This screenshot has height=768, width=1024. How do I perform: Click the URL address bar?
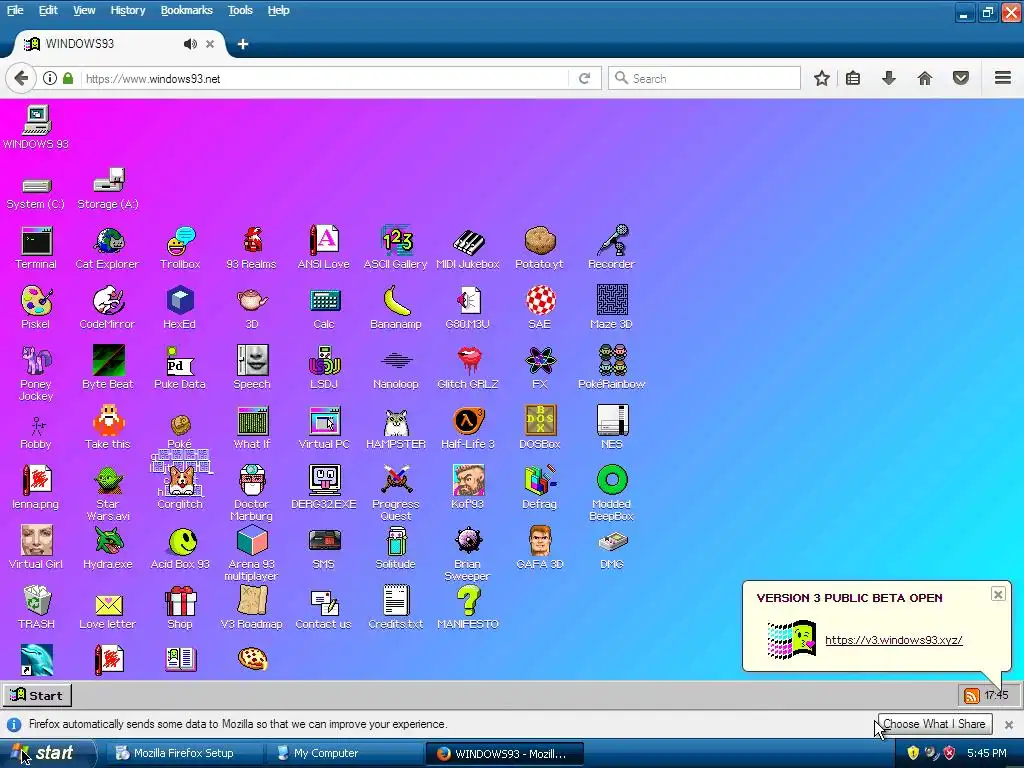(325, 78)
